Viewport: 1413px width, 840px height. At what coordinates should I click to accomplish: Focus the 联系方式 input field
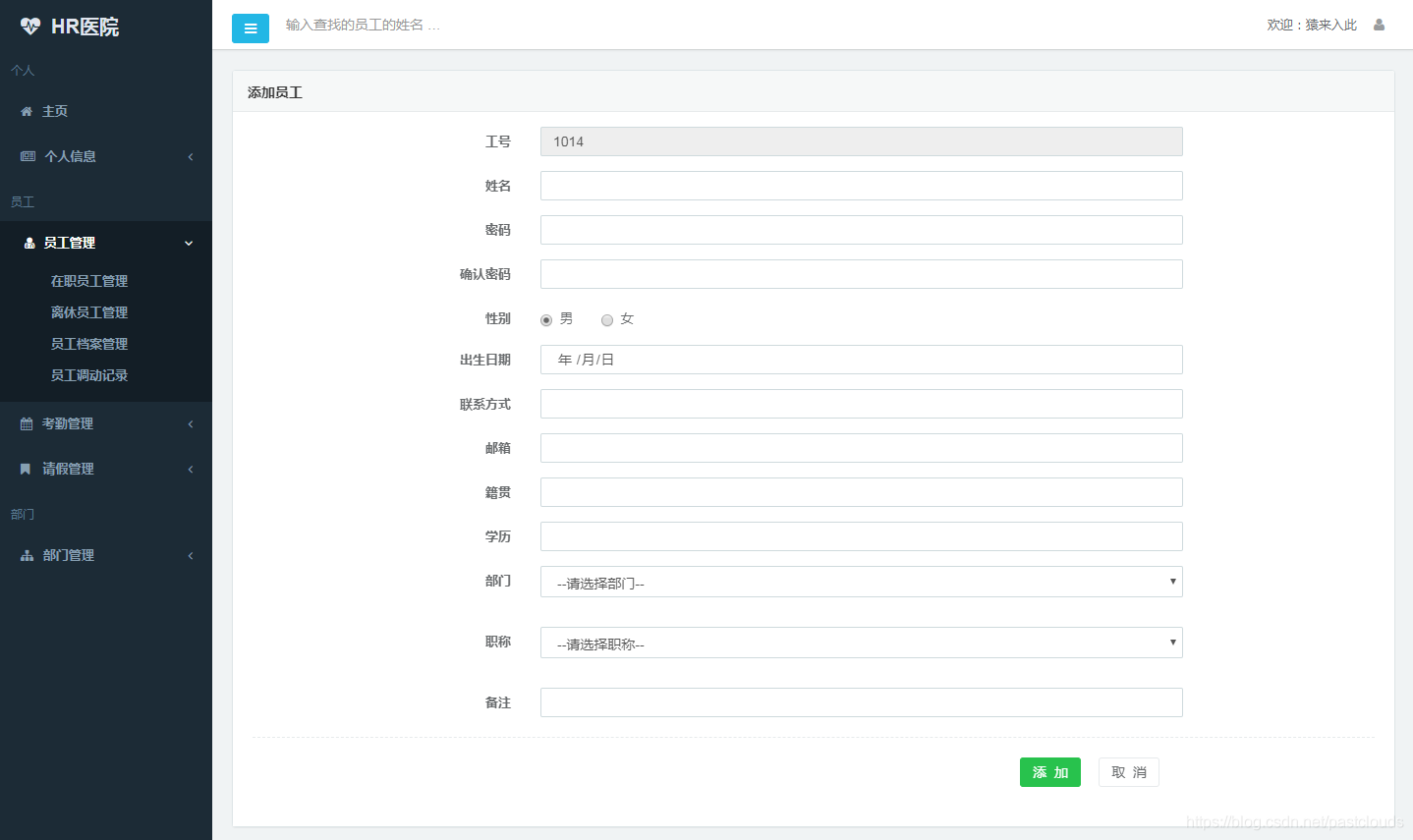pyautogui.click(x=861, y=404)
